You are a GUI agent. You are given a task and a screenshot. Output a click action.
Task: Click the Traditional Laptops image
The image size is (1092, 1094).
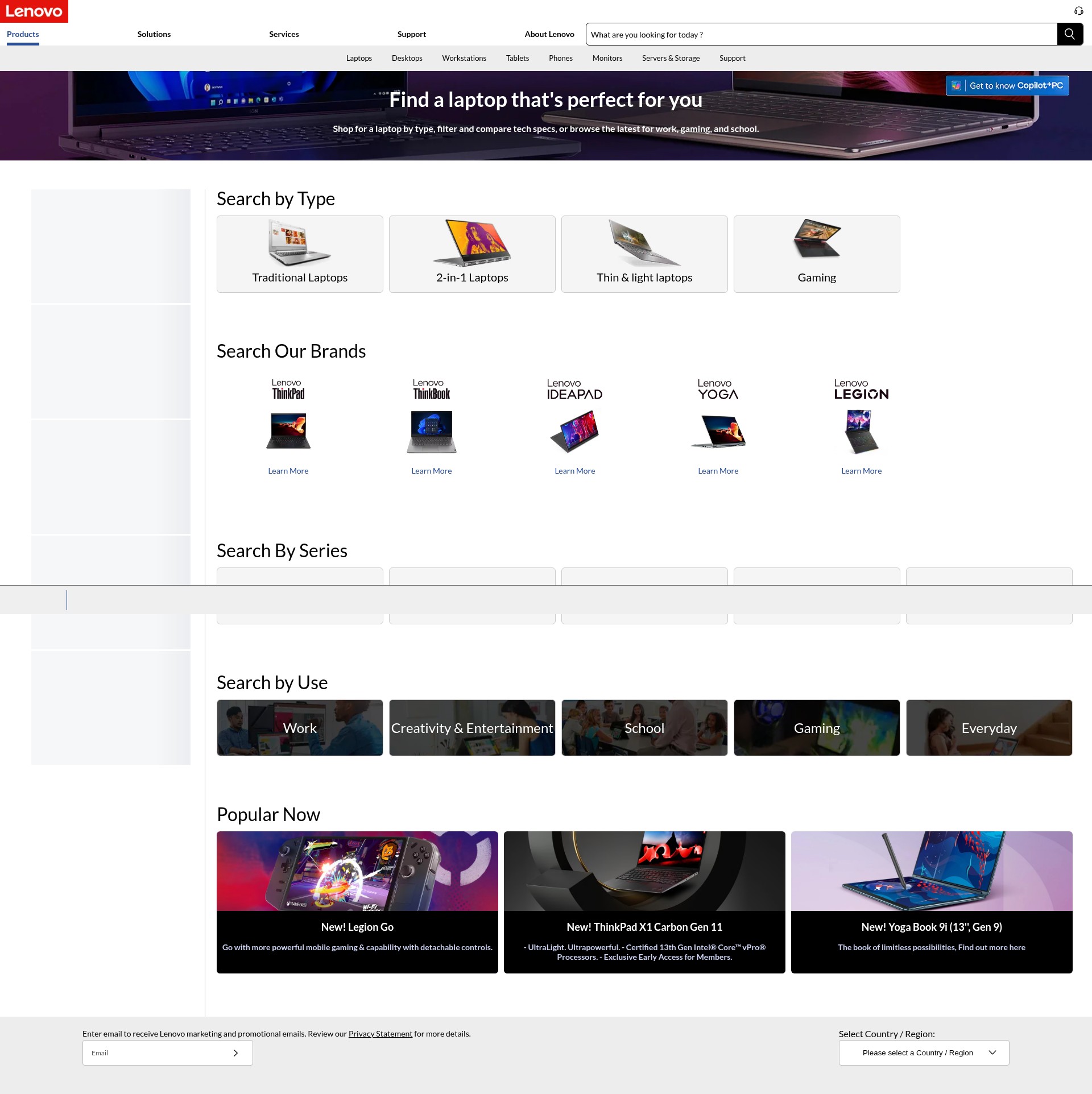click(x=300, y=243)
